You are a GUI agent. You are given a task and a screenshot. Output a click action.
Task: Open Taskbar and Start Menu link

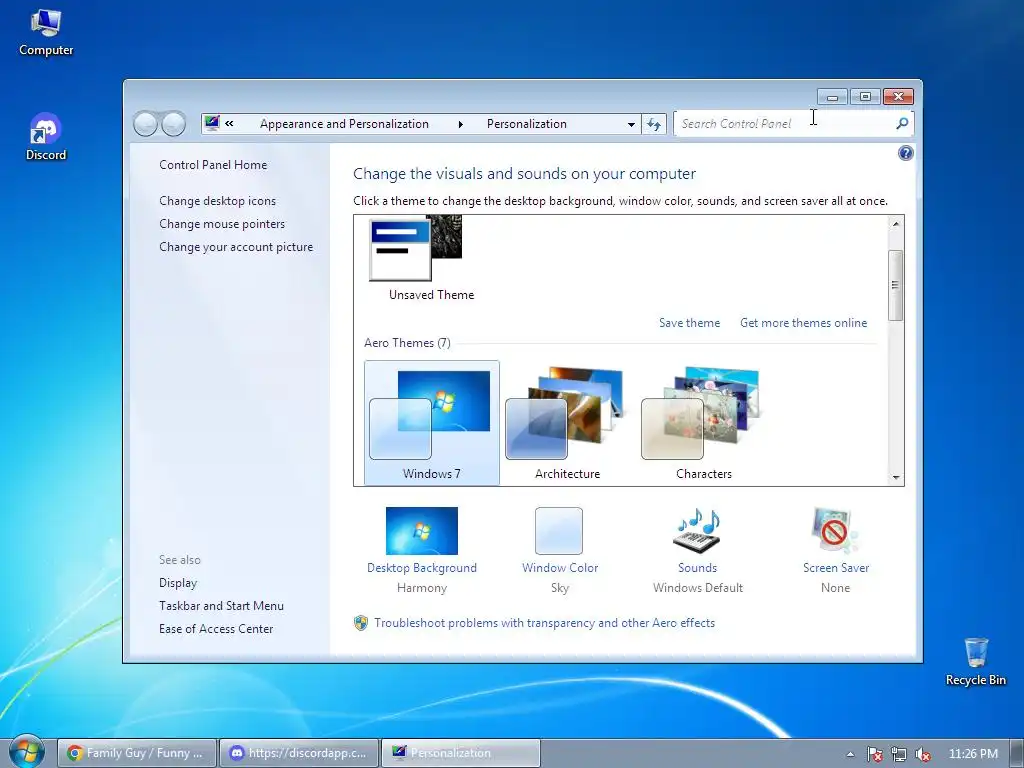click(x=221, y=605)
